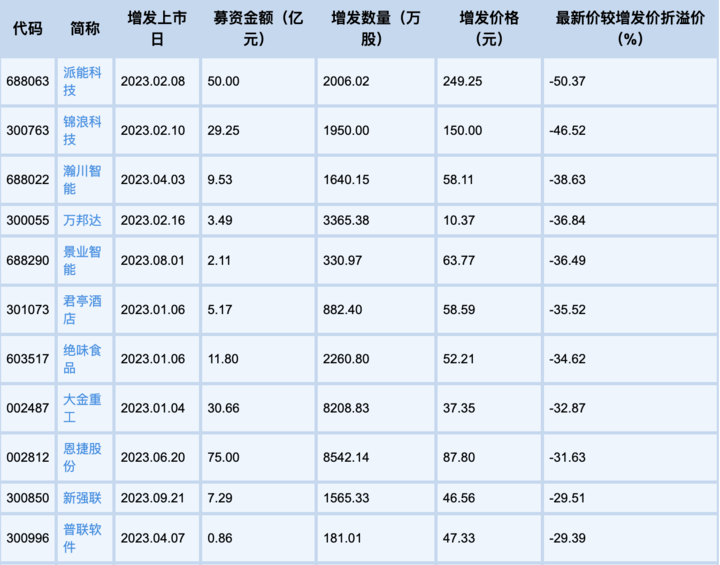
Task: Click discount value -29.51
Action: point(568,498)
